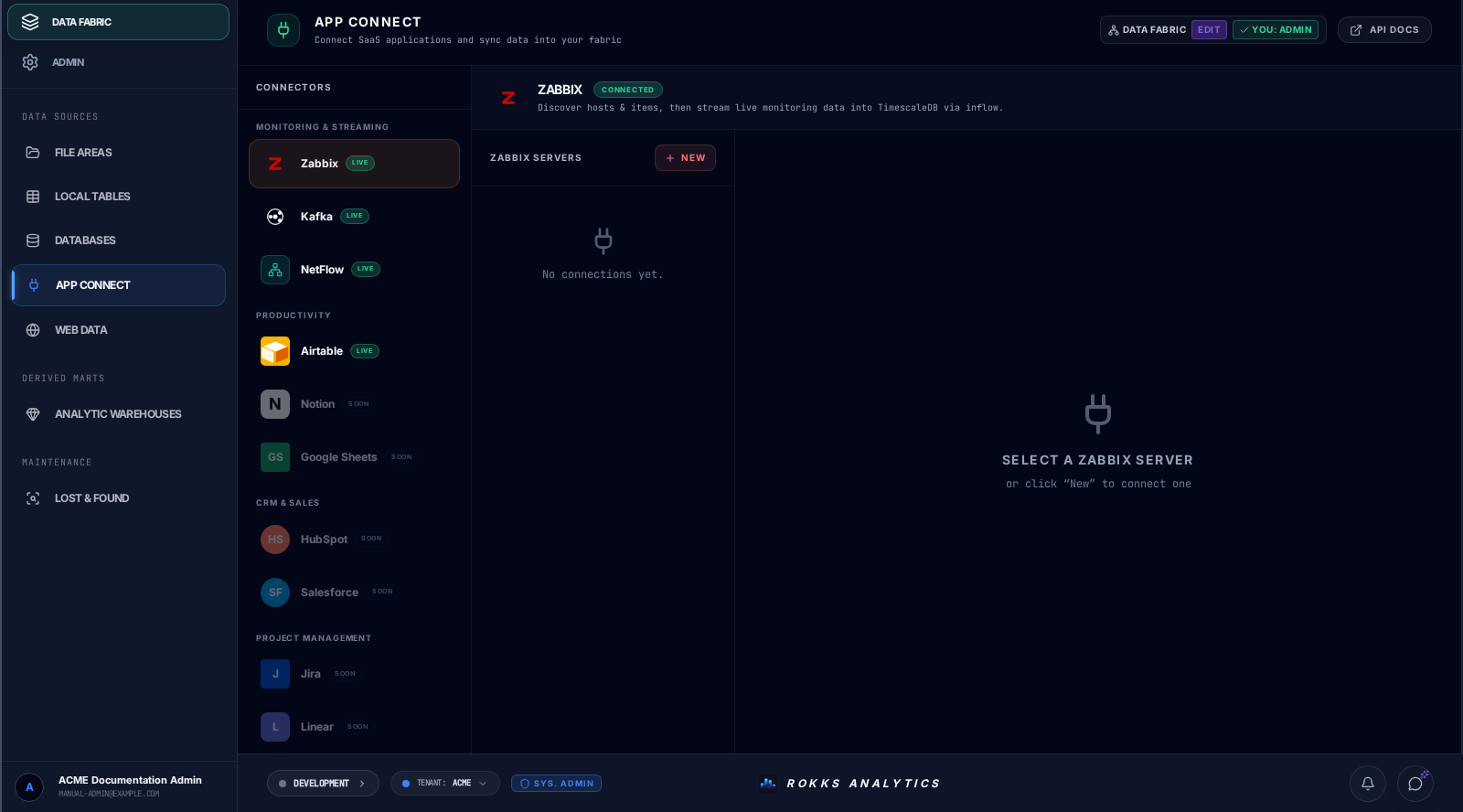This screenshot has width=1463, height=812.
Task: Open the chat assistant icon
Action: click(1415, 784)
